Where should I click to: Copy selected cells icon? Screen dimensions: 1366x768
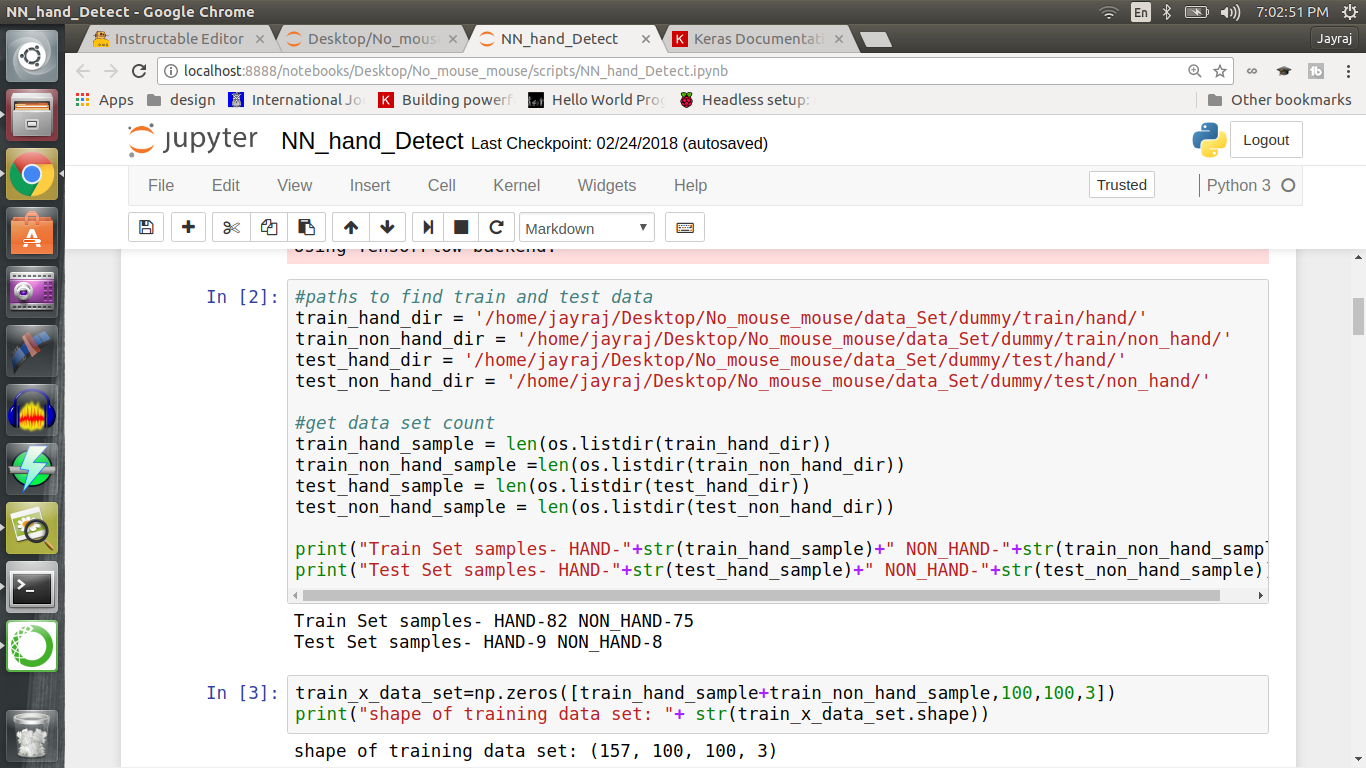(269, 227)
